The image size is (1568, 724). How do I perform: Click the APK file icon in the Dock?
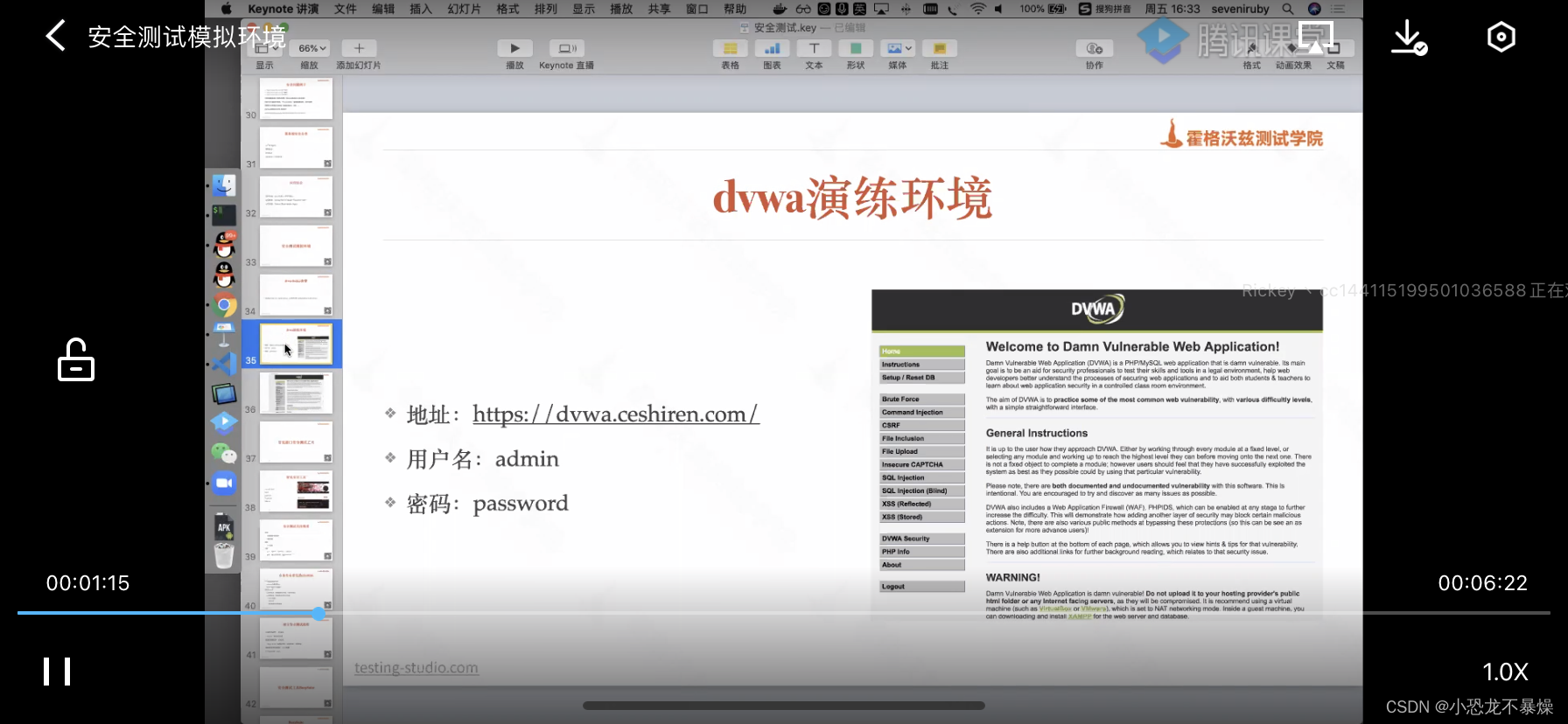[224, 526]
